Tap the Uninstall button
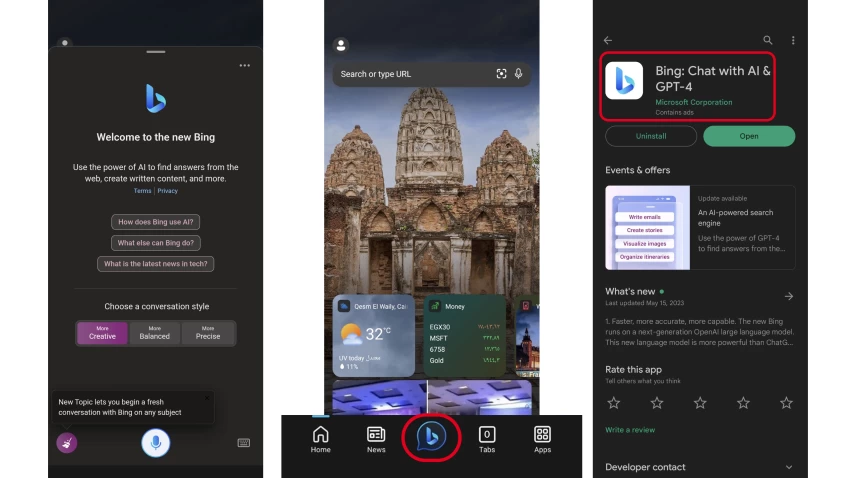The image size is (850, 478). [x=651, y=136]
